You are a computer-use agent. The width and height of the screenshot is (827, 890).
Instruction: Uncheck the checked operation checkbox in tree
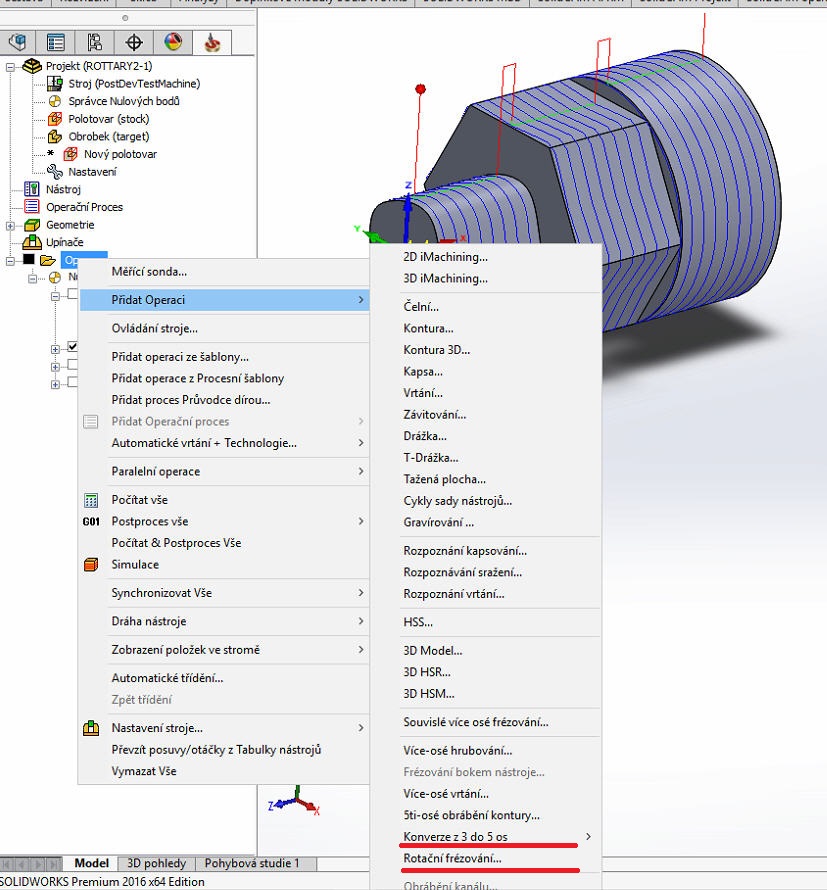[x=72, y=348]
